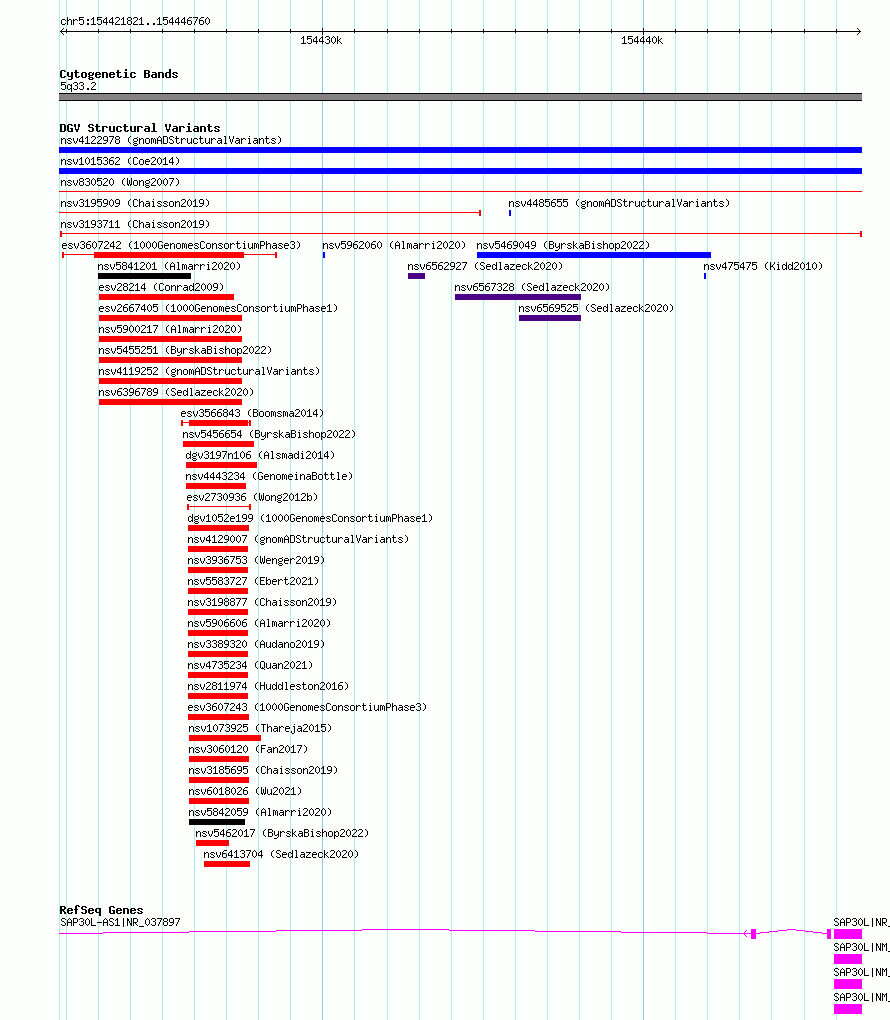Click blue bar of nsv5469049 ByrskaBishop2022
The image size is (890, 1020).
tap(593, 255)
